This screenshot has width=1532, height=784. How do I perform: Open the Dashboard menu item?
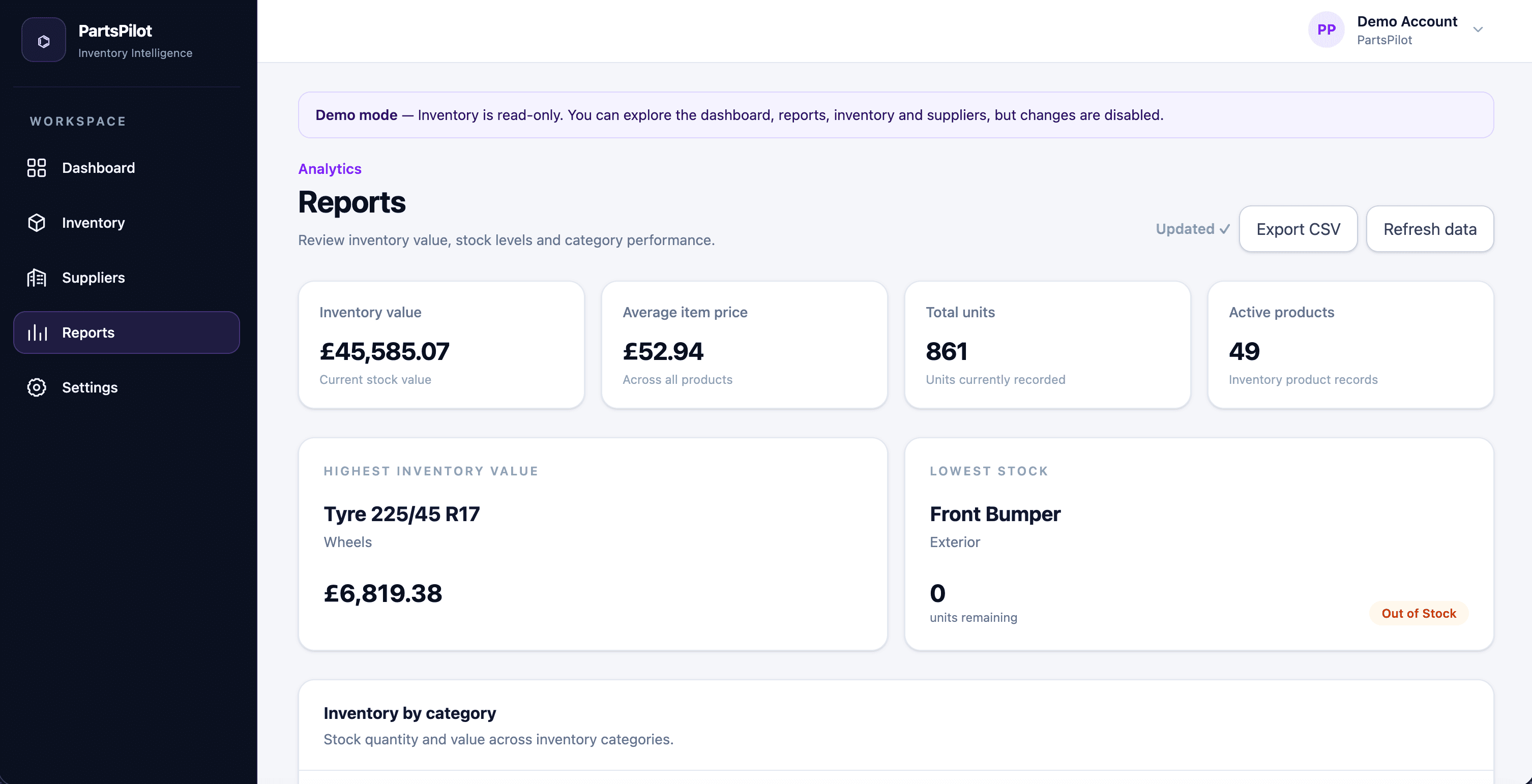(127, 168)
